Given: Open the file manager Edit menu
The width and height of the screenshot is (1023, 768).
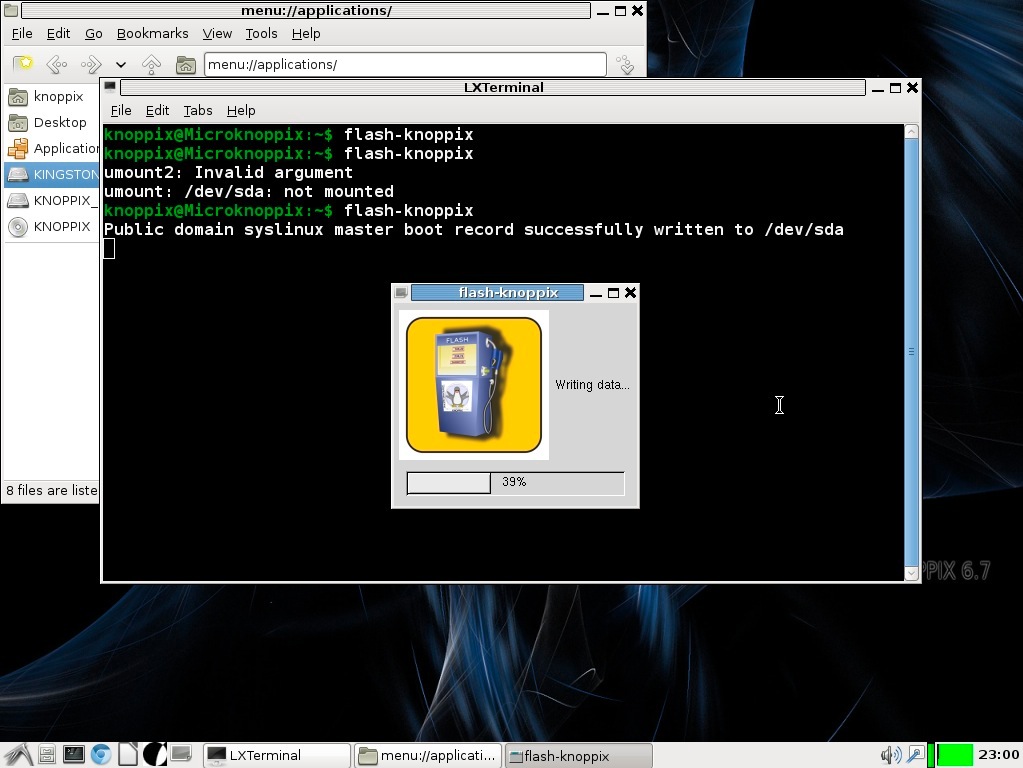Looking at the screenshot, I should pos(58,33).
